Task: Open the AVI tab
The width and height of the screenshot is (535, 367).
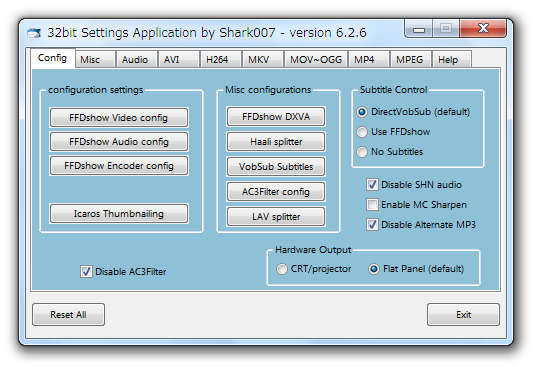Action: [178, 60]
